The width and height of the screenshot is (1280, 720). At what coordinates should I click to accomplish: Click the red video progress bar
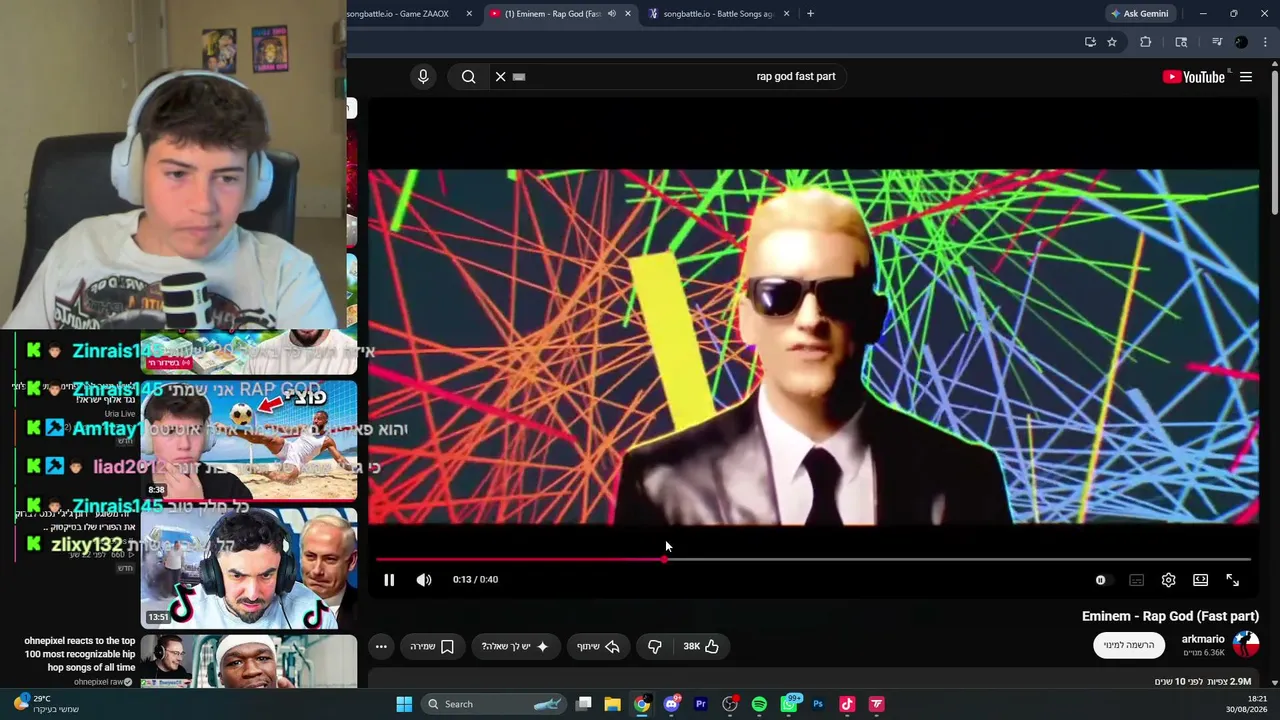813,559
